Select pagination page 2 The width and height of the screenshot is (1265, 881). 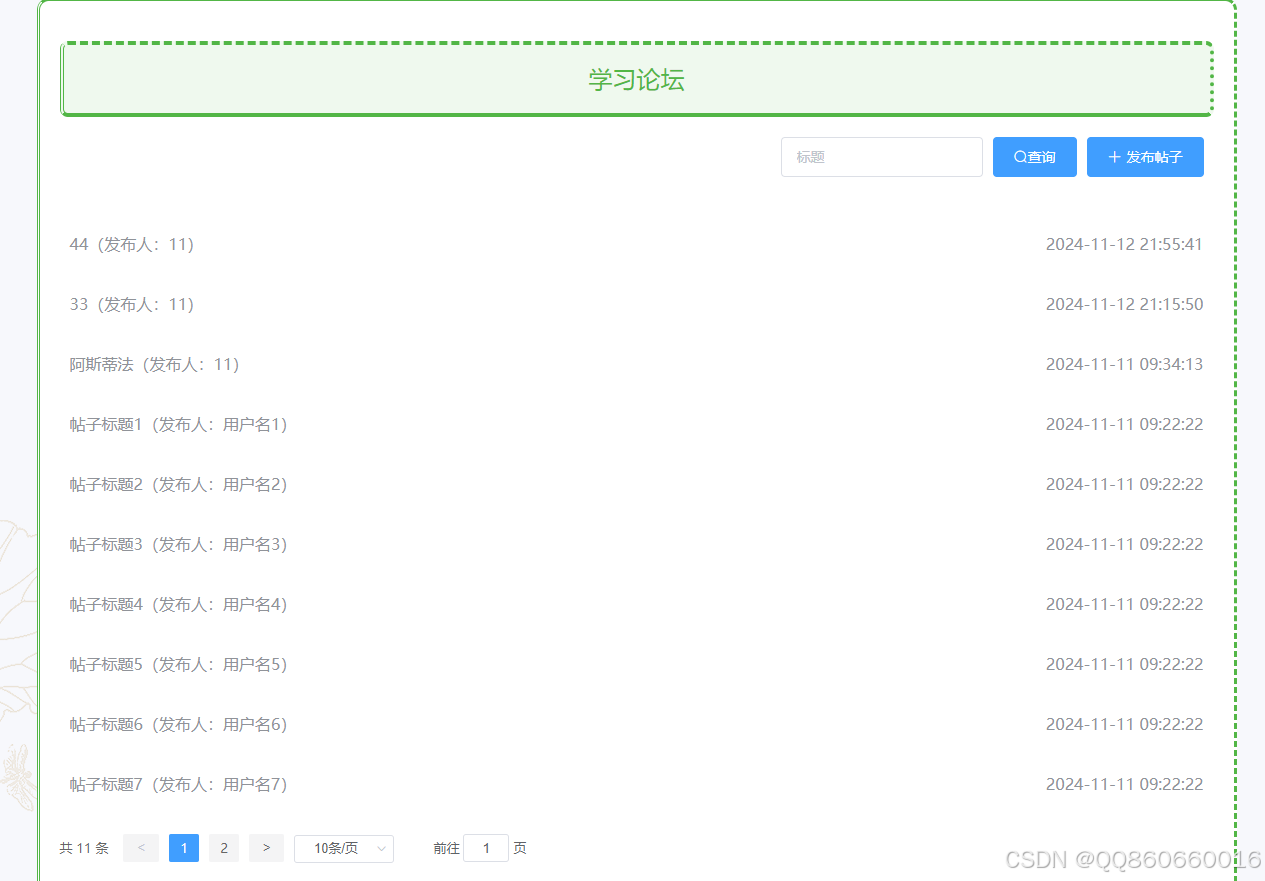224,848
